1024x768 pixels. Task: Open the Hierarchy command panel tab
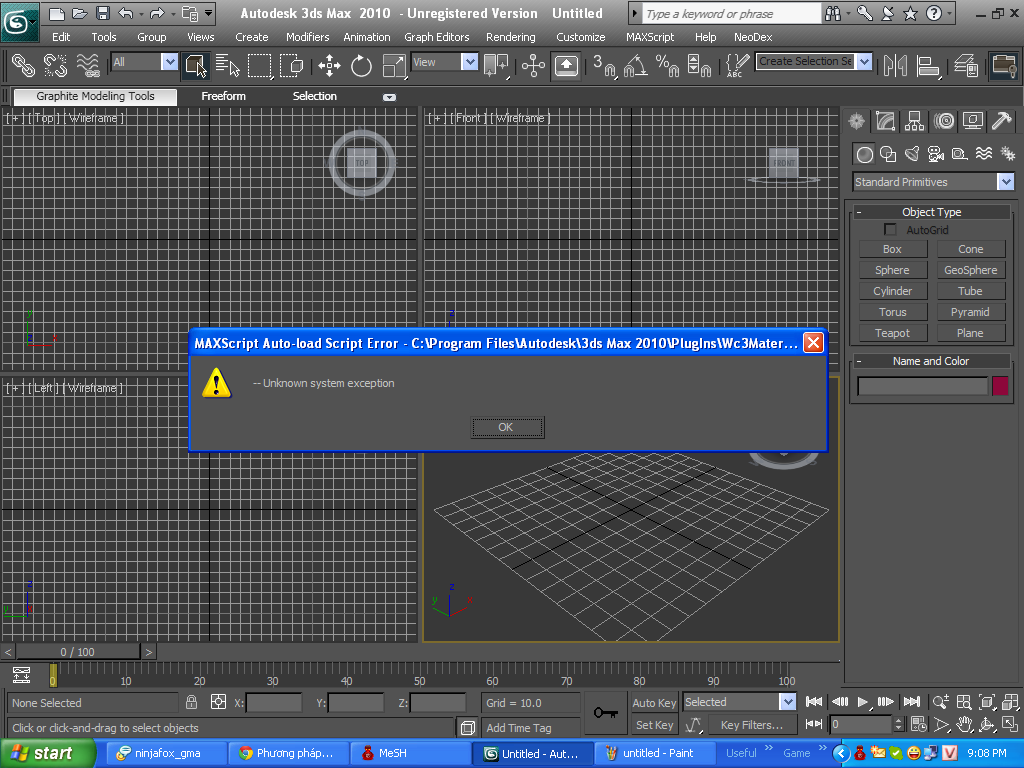914,121
